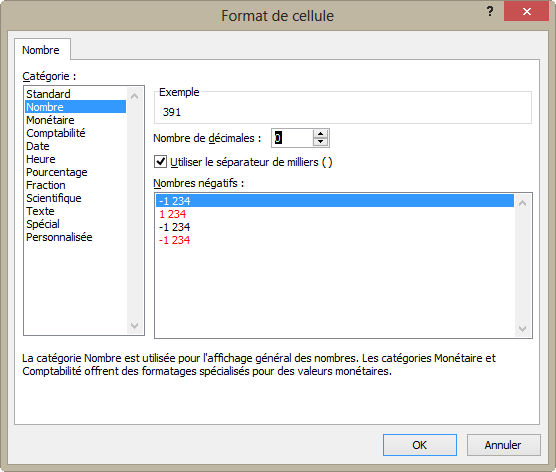Click negative numbers list scroll-up arrow

pyautogui.click(x=522, y=203)
